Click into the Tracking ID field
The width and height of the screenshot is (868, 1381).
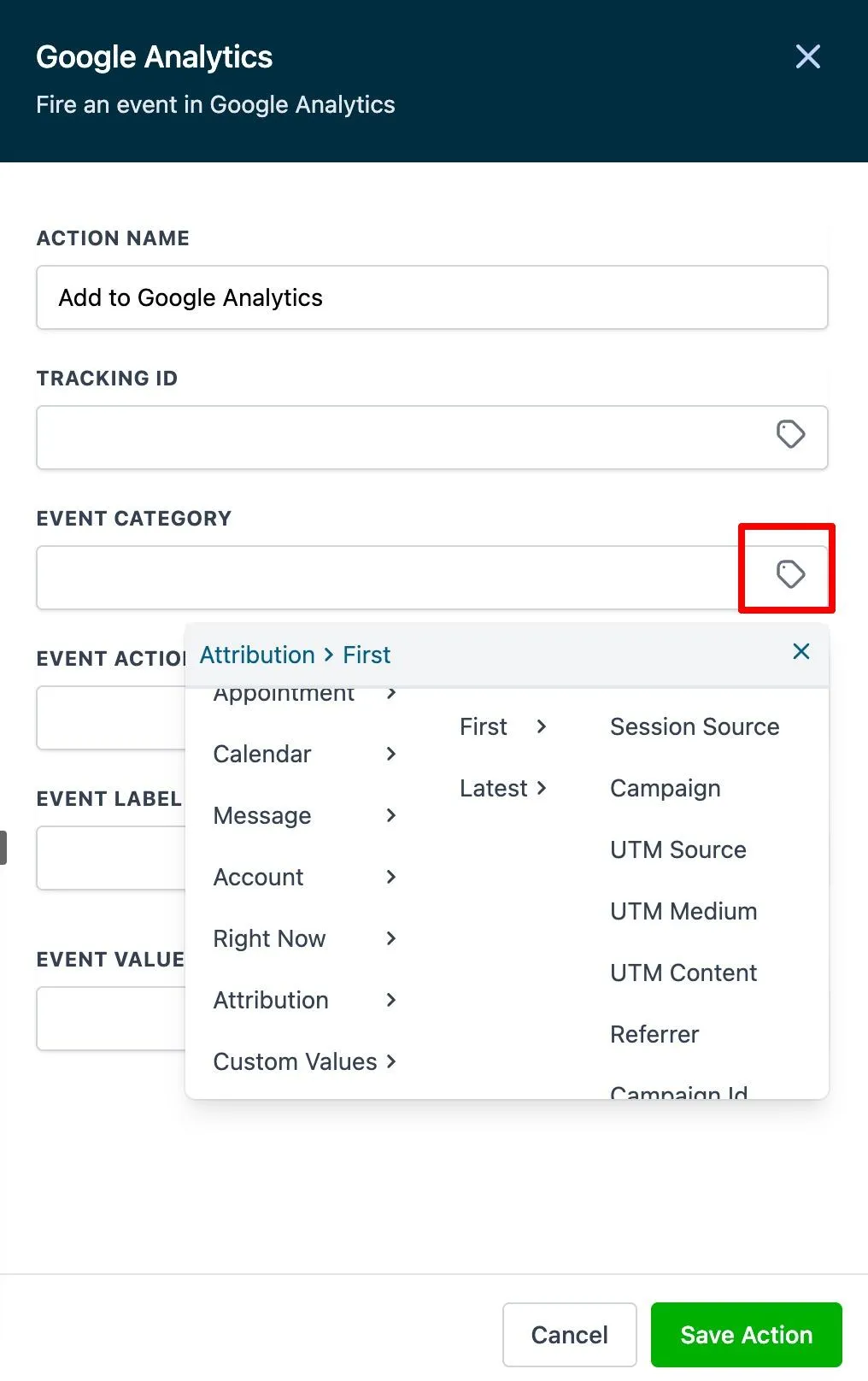402,438
